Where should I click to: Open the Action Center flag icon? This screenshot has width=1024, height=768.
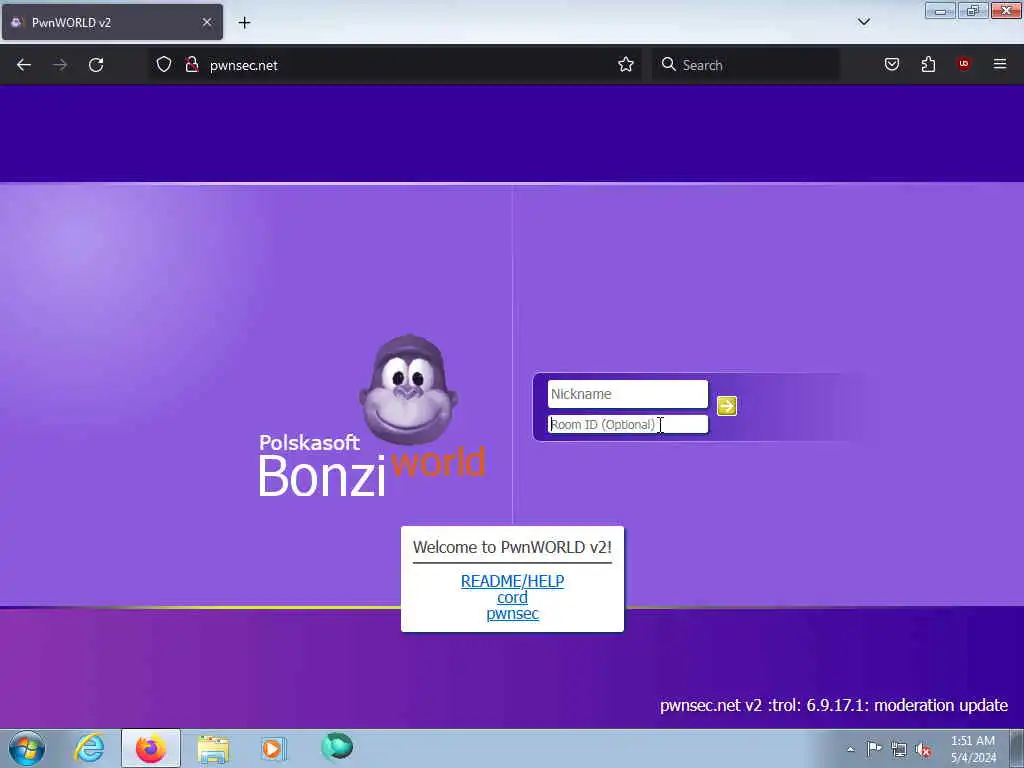click(x=874, y=748)
